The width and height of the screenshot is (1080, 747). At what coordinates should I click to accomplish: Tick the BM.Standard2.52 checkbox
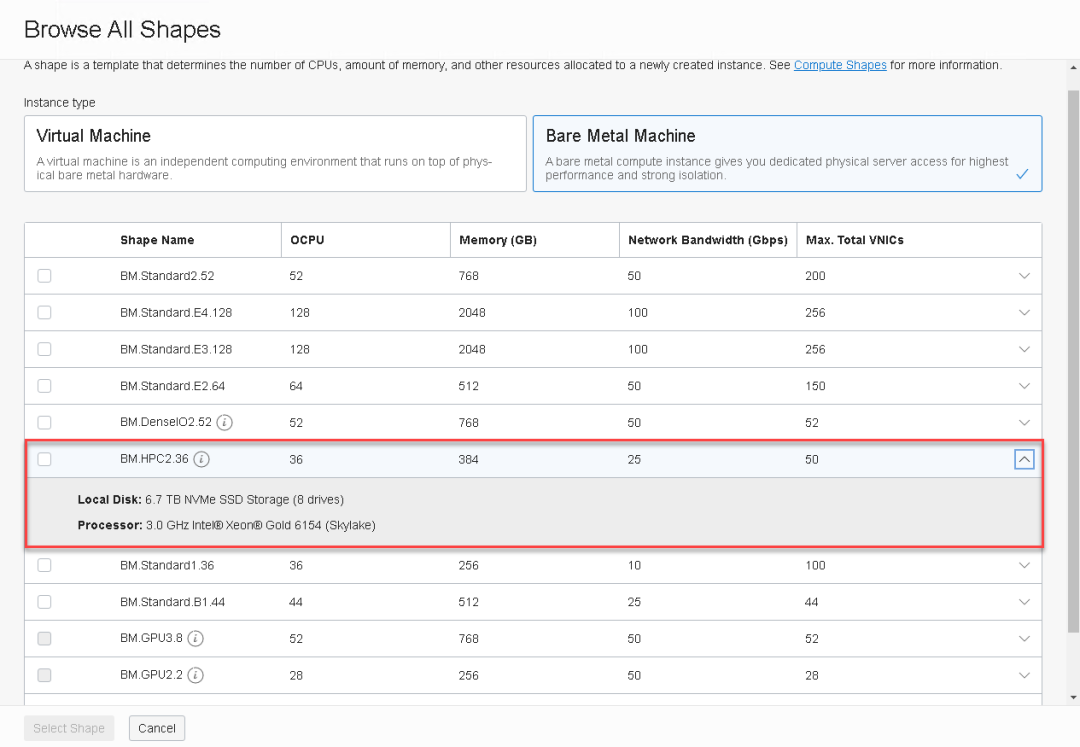click(44, 276)
